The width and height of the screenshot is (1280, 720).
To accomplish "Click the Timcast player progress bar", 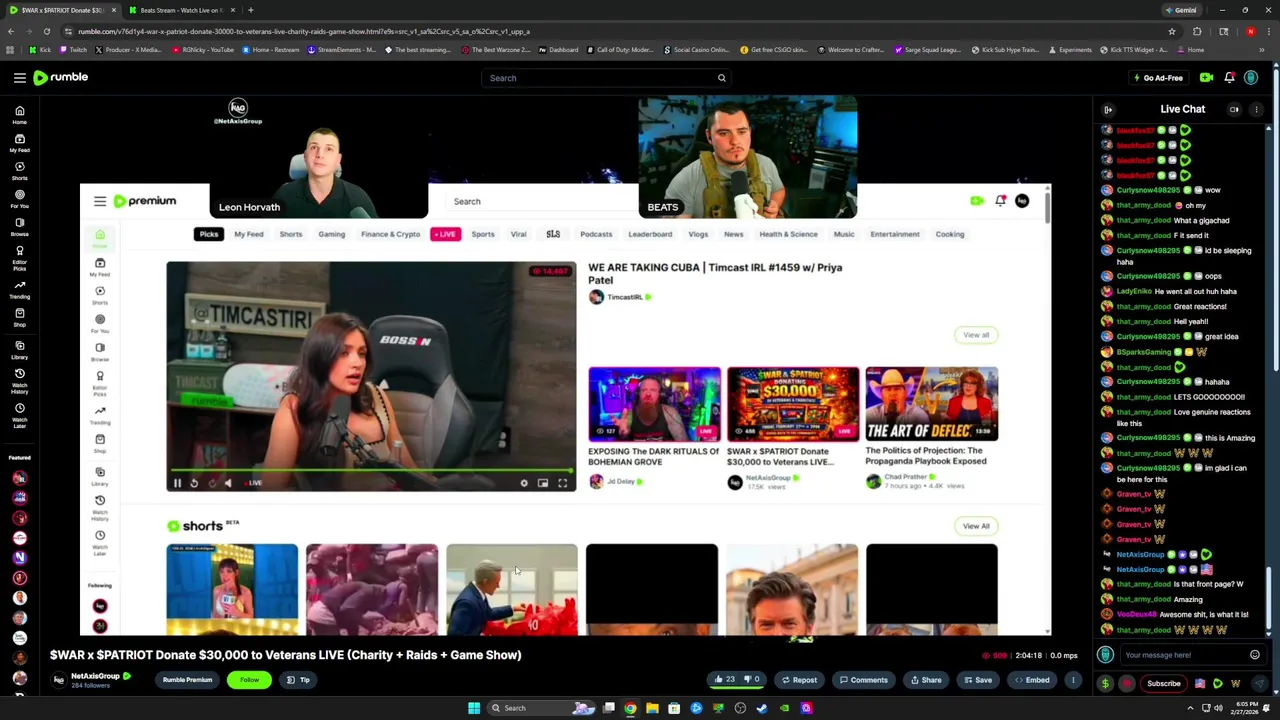I will point(371,470).
